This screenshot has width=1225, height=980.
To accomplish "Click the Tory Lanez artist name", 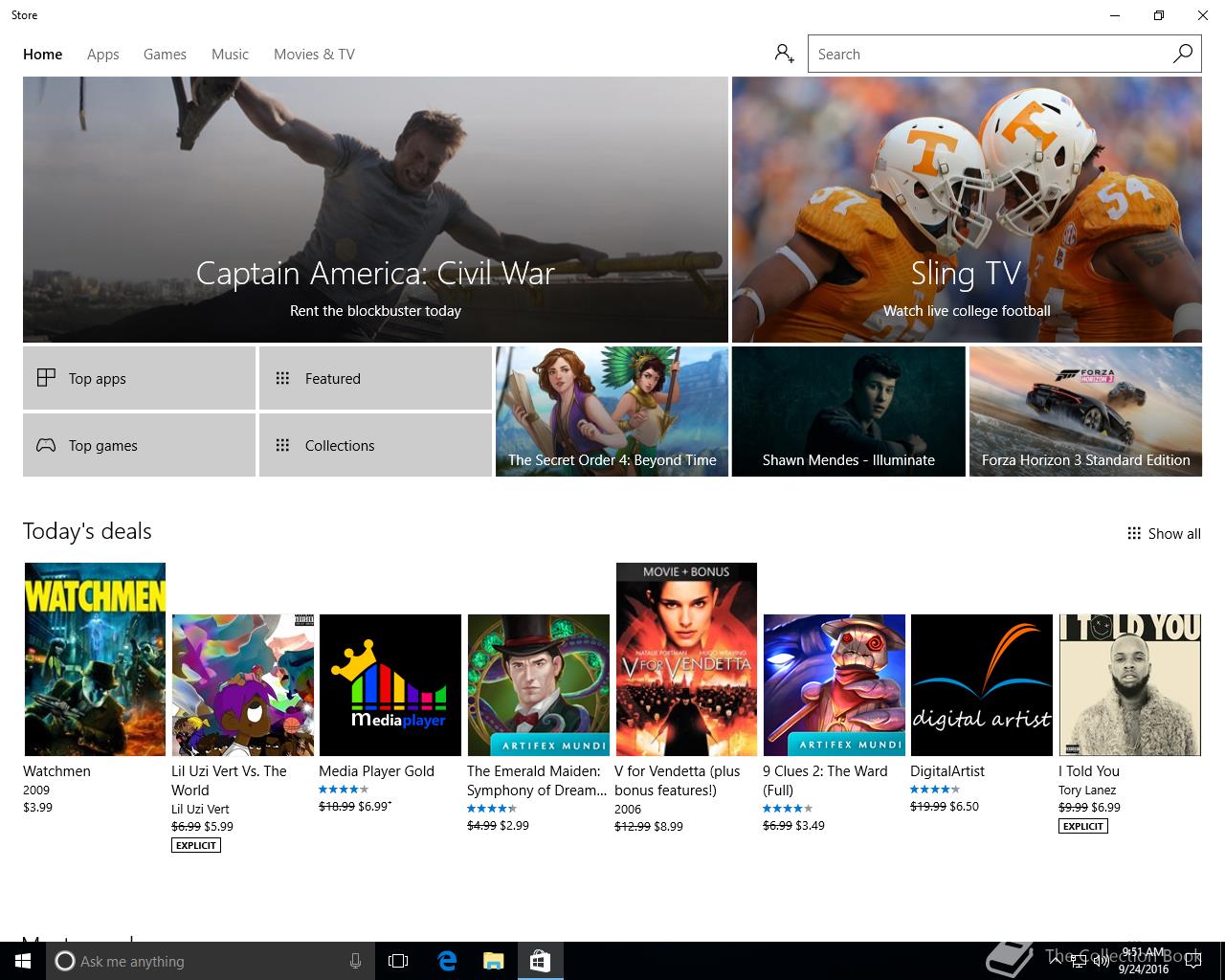I will pos(1087,790).
